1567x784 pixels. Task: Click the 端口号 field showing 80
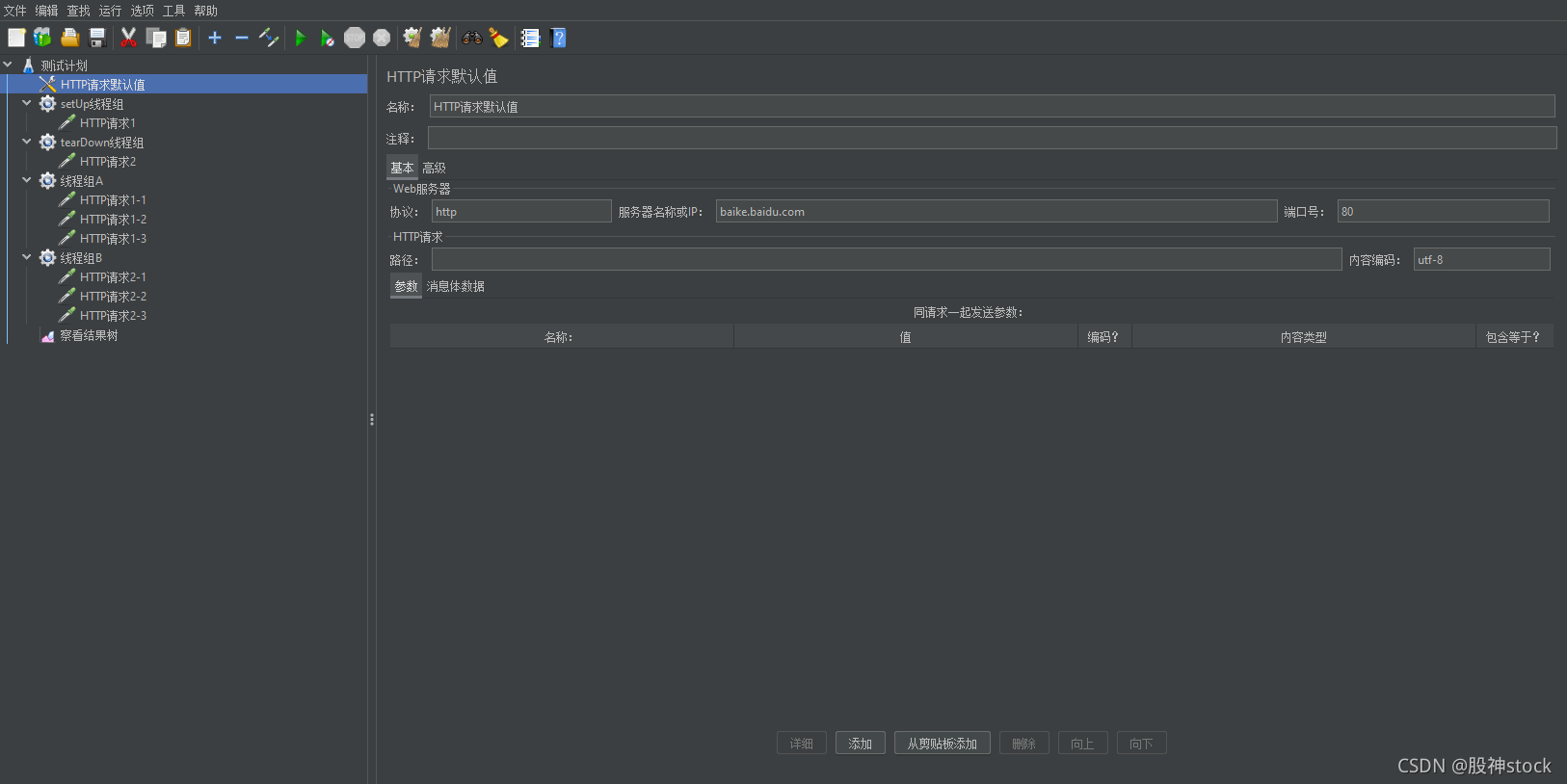(1444, 211)
